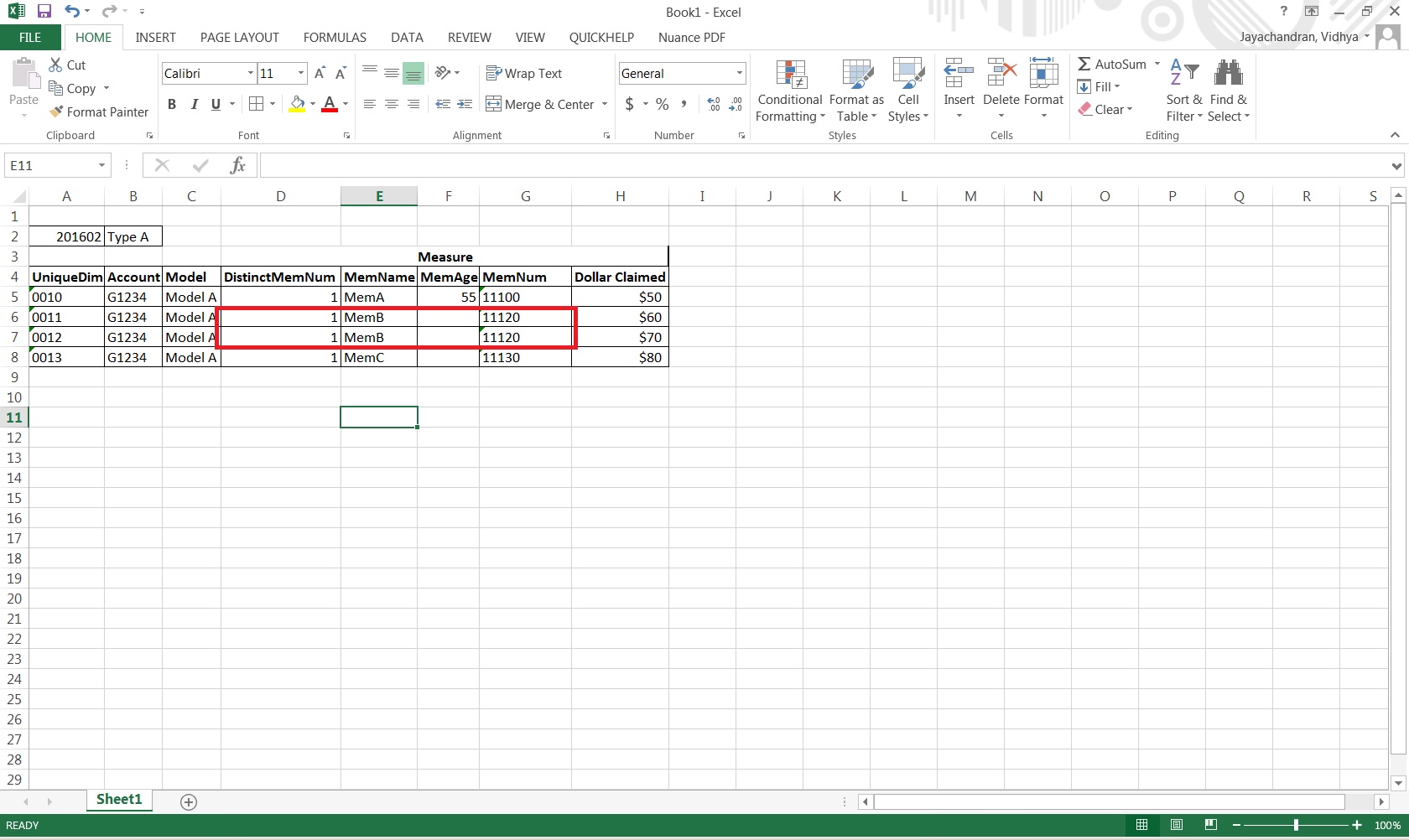Click Increase Decimal icon
This screenshot has width=1409, height=840.
pyautogui.click(x=714, y=104)
